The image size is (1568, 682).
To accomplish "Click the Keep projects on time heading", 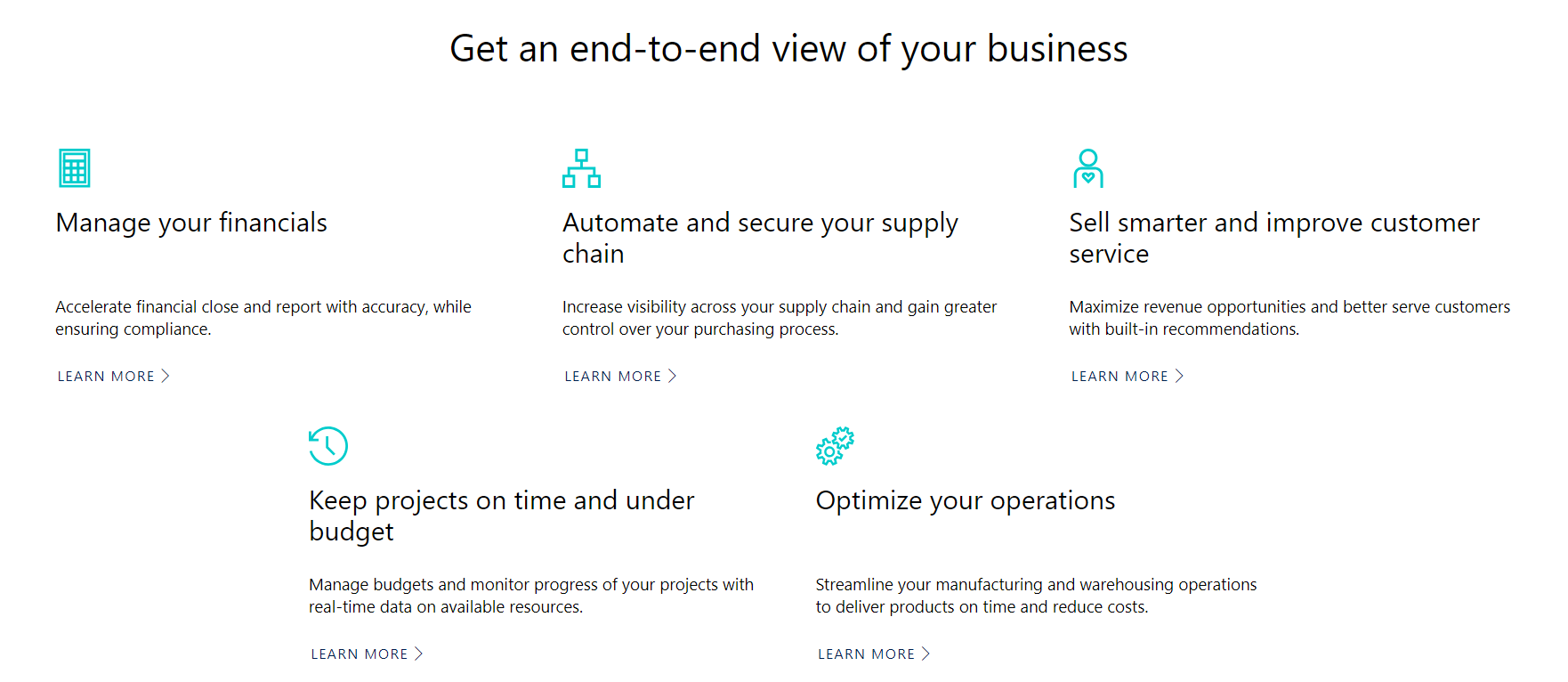I will point(501,516).
